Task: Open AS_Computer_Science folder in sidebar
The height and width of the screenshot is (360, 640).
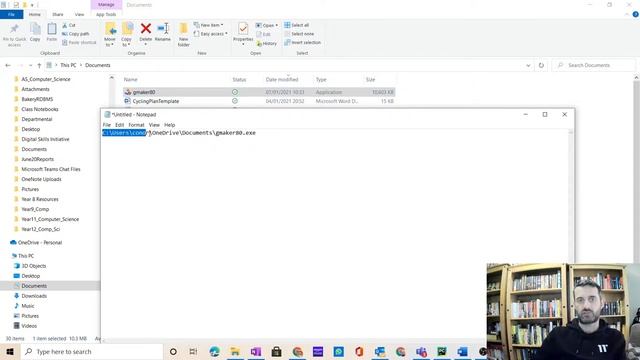Action: pyautogui.click(x=46, y=79)
